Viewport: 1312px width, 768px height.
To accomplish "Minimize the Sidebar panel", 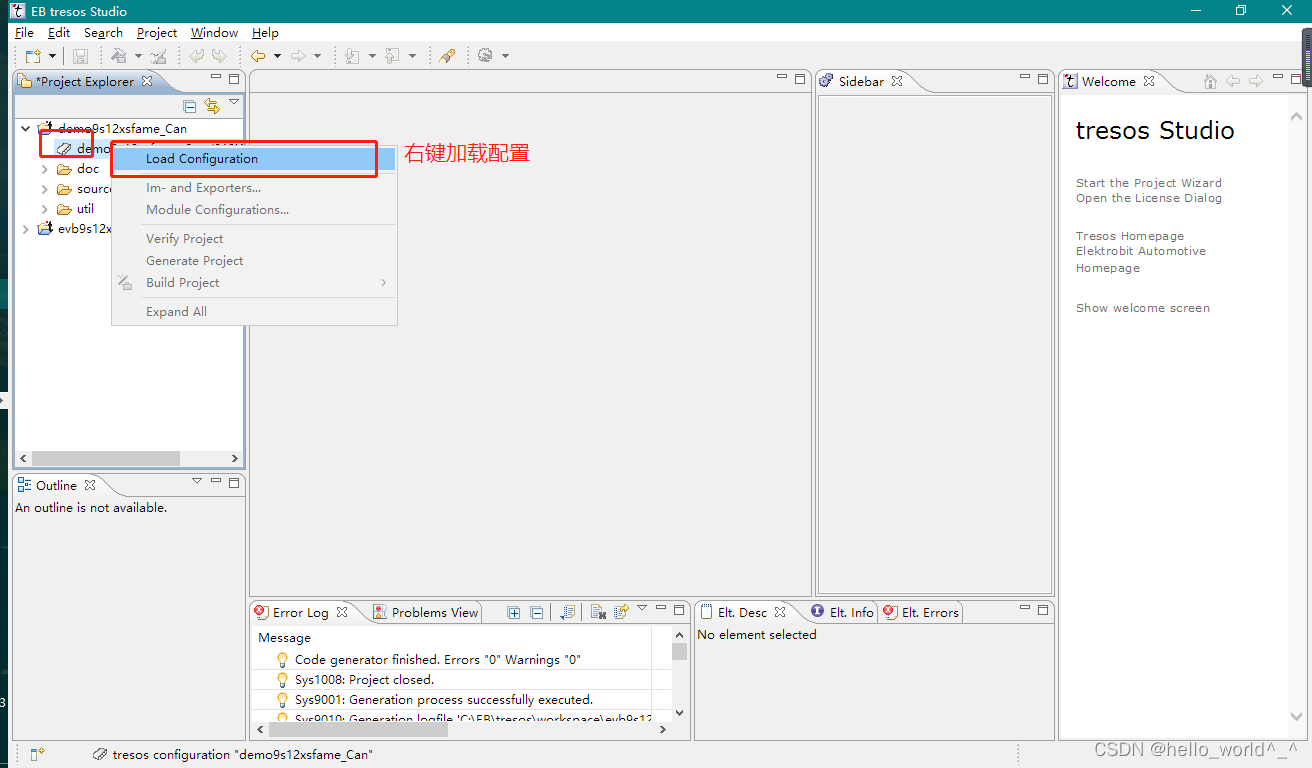I will tap(1025, 78).
